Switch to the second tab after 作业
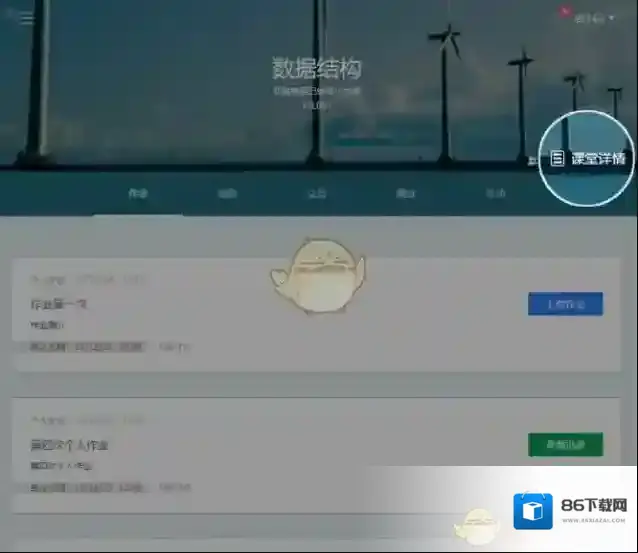Image resolution: width=638 pixels, height=553 pixels. pos(227,193)
